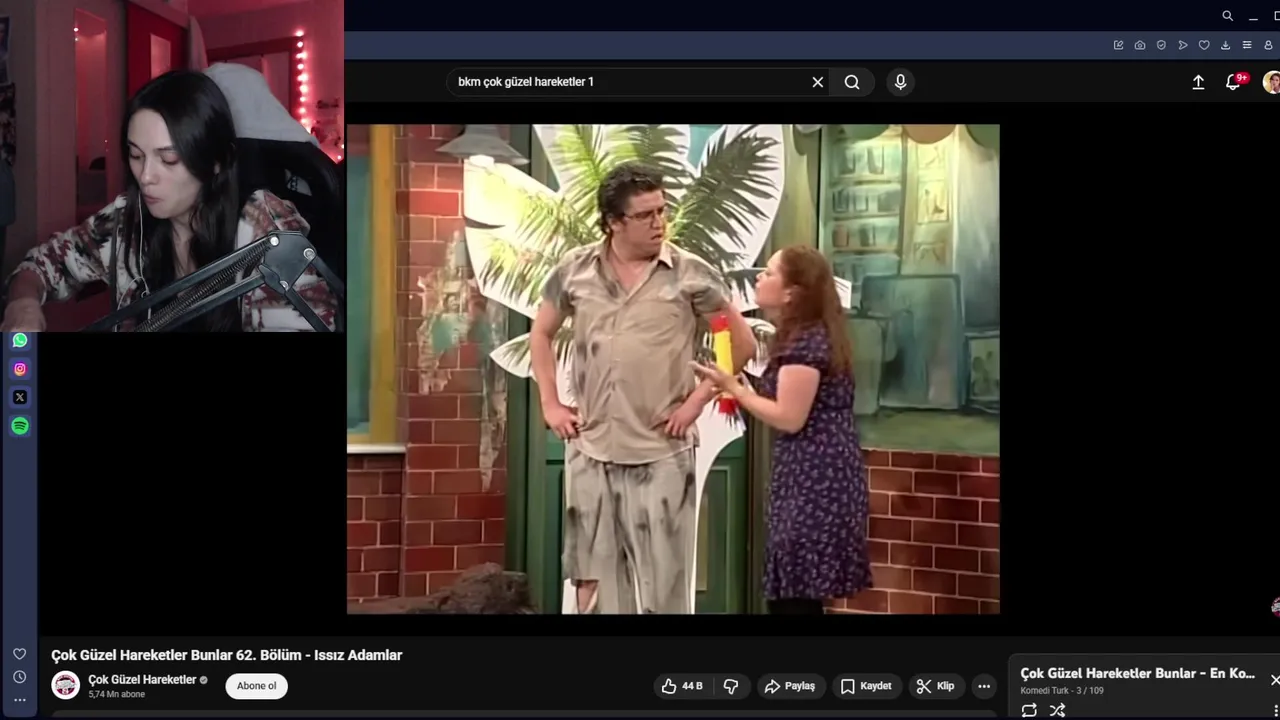1280x720 pixels.
Task: Run the search with the magnifier button
Action: pyautogui.click(x=852, y=82)
